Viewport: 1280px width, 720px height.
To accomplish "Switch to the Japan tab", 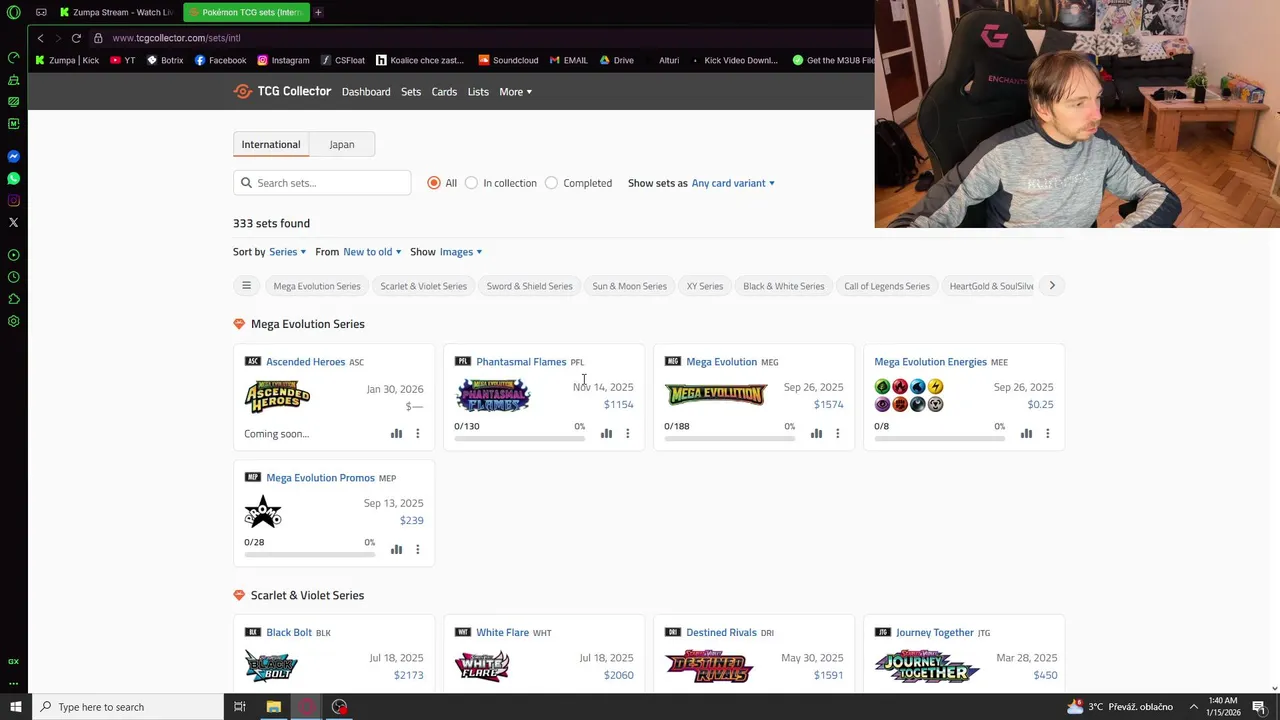I will click(342, 144).
